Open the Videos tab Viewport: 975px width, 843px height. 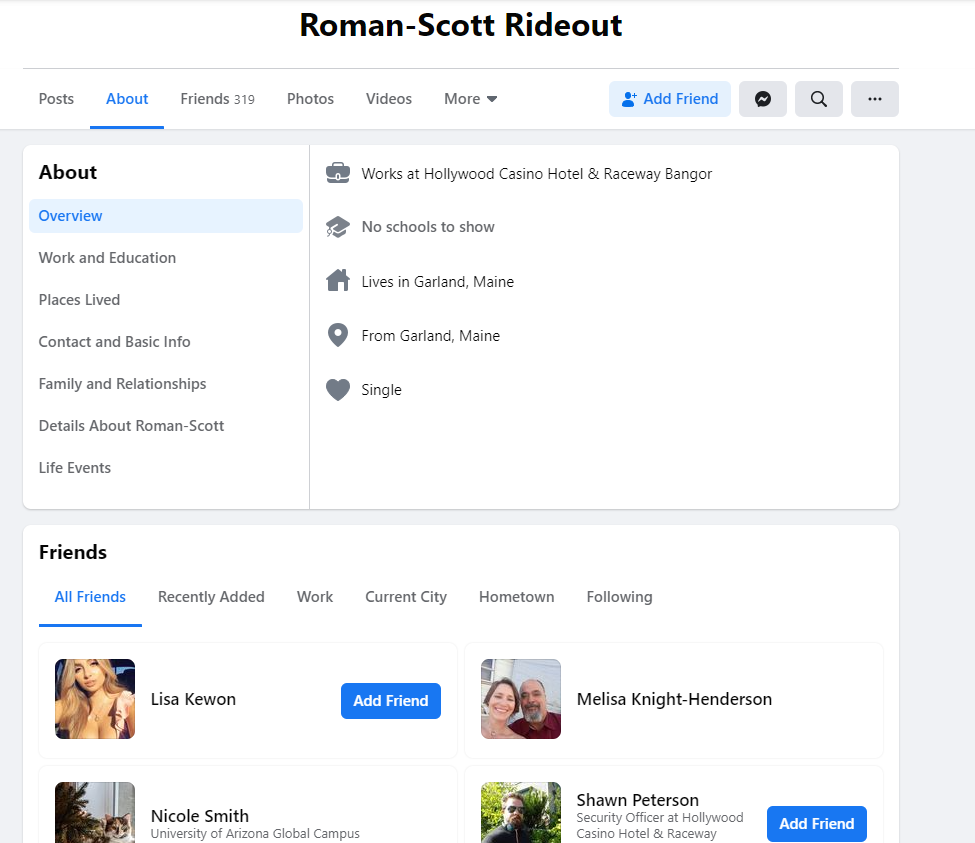click(389, 99)
